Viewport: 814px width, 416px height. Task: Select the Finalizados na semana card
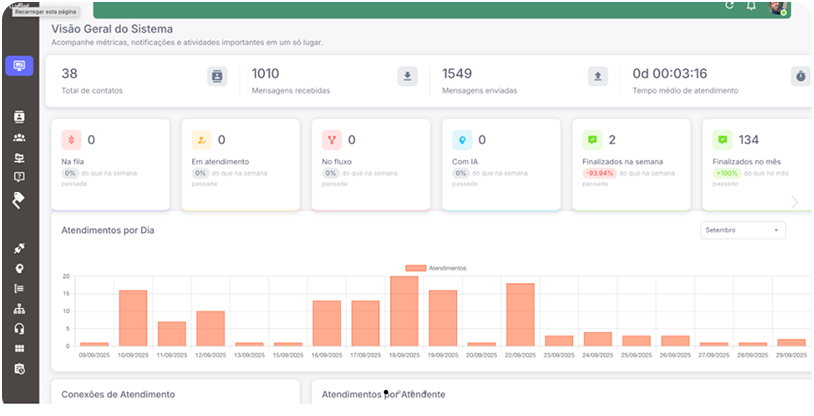pos(631,164)
